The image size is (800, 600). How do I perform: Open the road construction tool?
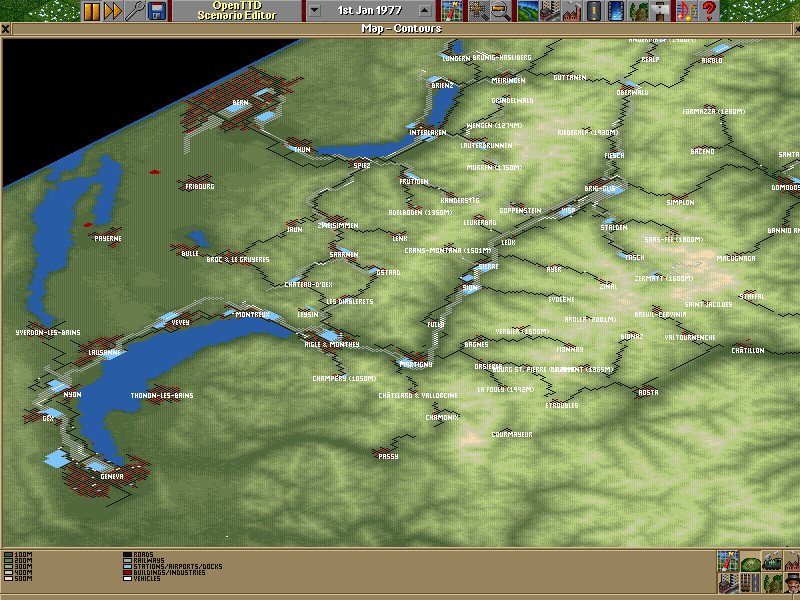click(593, 11)
